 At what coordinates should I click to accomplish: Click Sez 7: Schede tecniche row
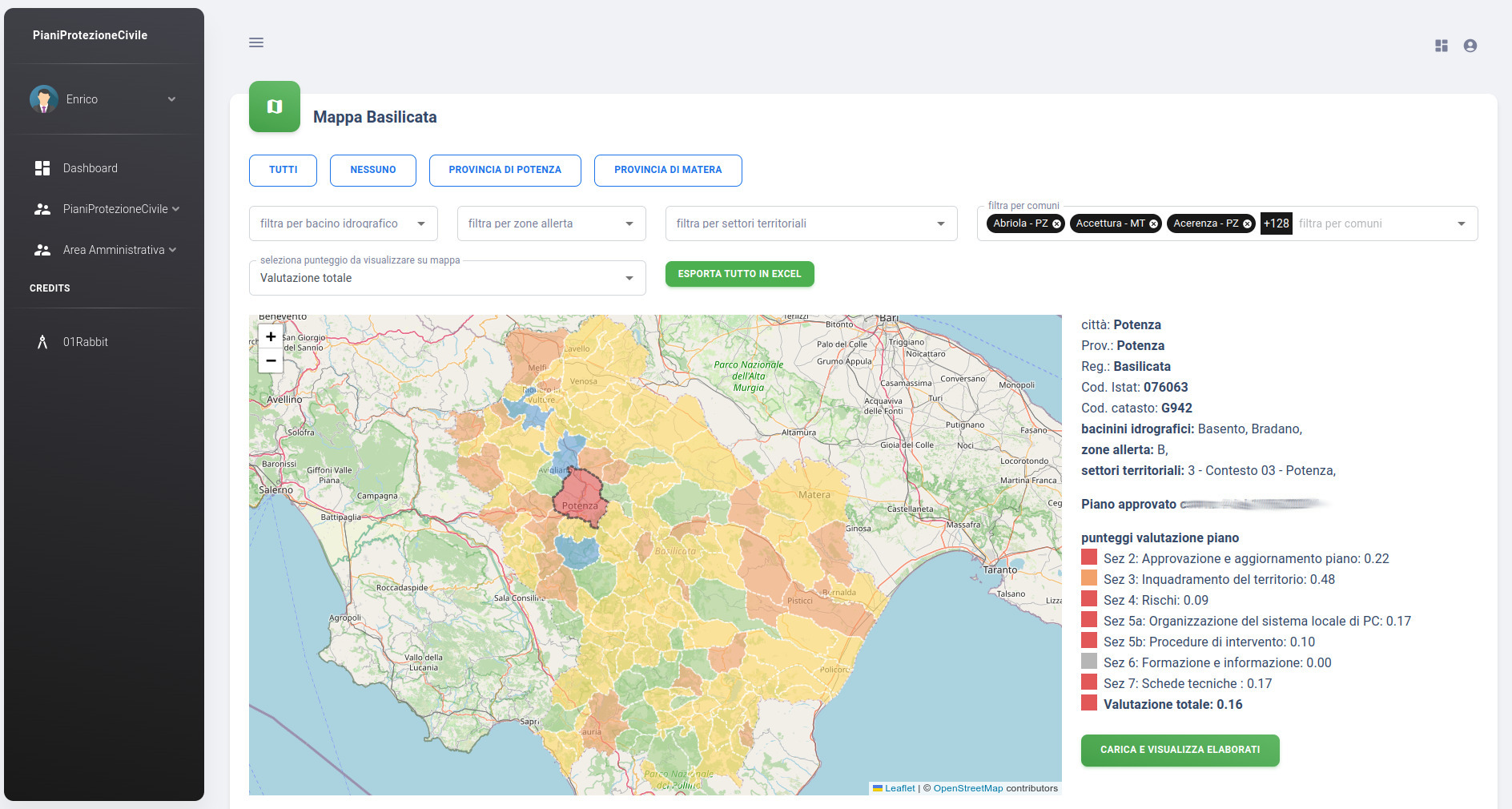1188,684
